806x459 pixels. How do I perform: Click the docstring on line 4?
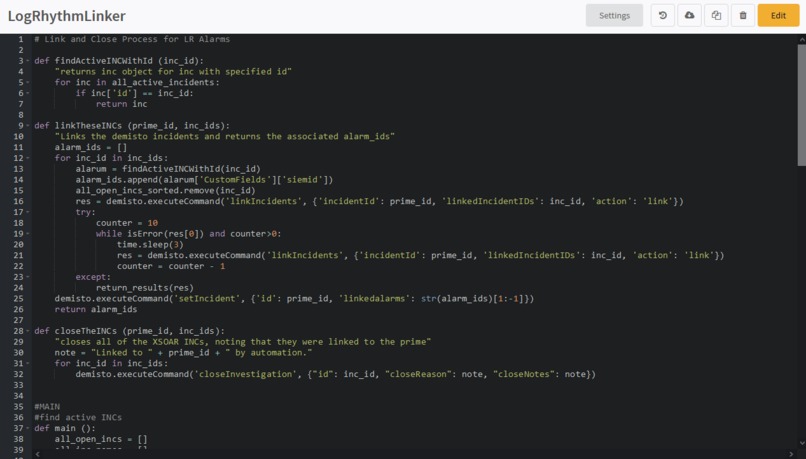173,71
